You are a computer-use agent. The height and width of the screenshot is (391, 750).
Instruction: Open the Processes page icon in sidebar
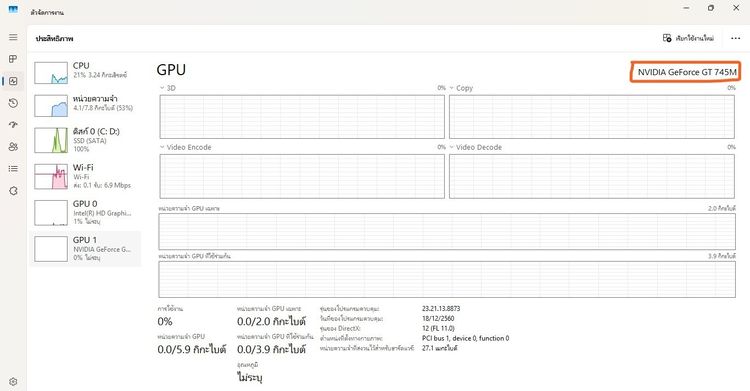(13, 59)
